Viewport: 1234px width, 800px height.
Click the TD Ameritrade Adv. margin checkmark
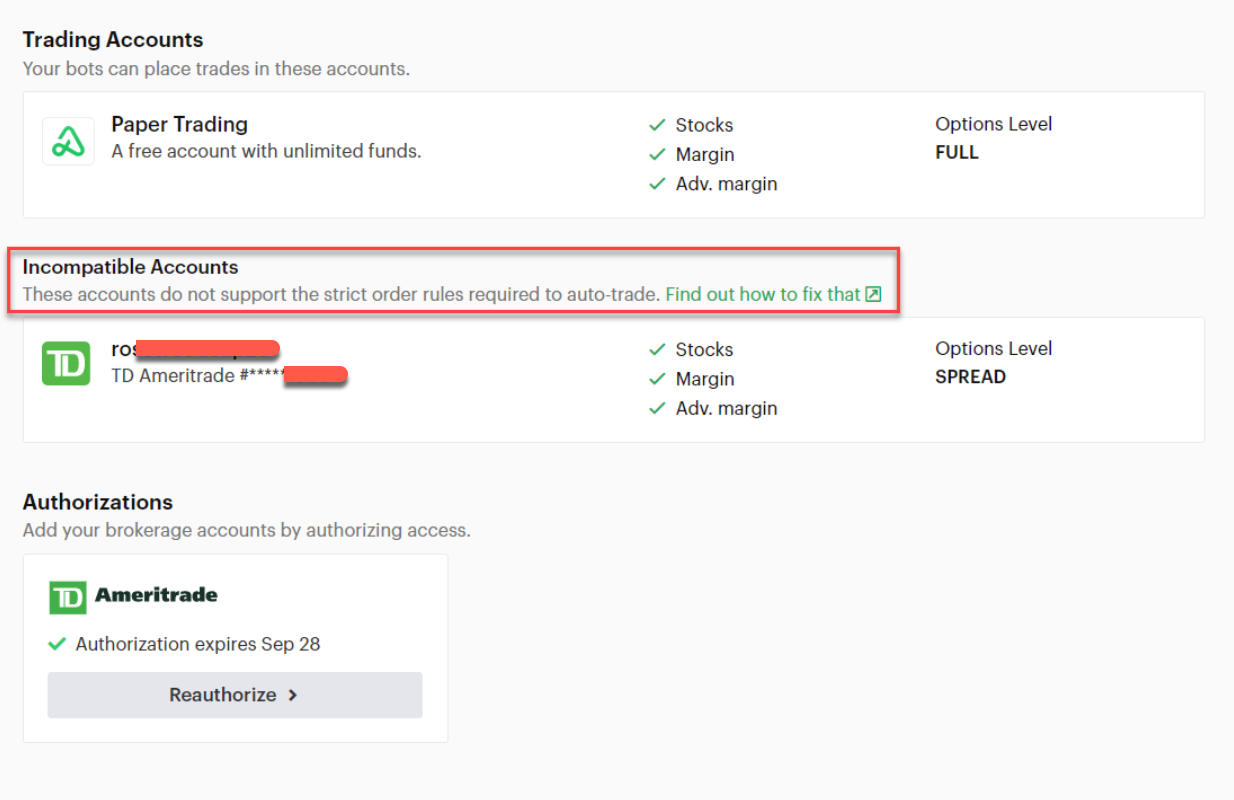(657, 408)
